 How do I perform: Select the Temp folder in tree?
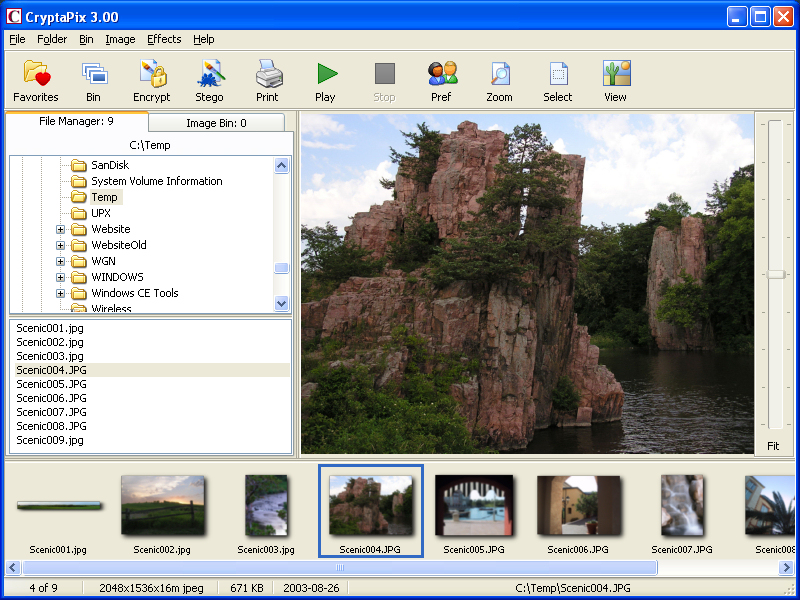pos(104,198)
